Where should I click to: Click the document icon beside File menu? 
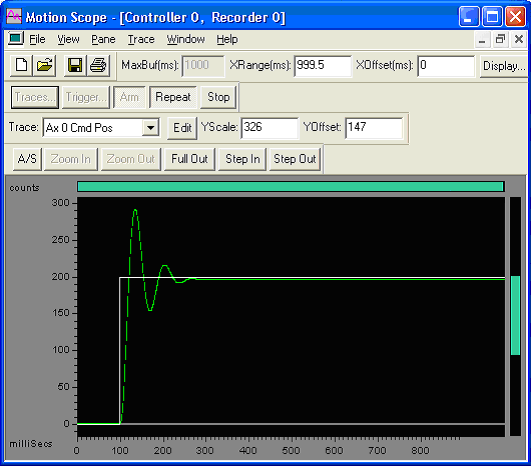tap(16, 39)
